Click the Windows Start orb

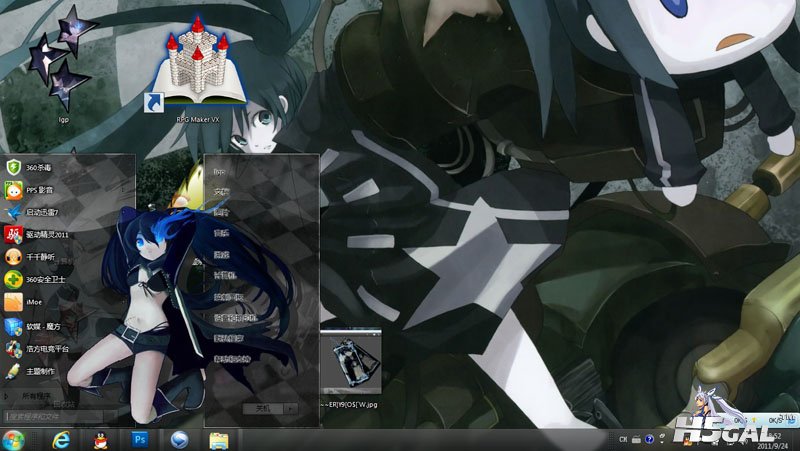[13, 440]
